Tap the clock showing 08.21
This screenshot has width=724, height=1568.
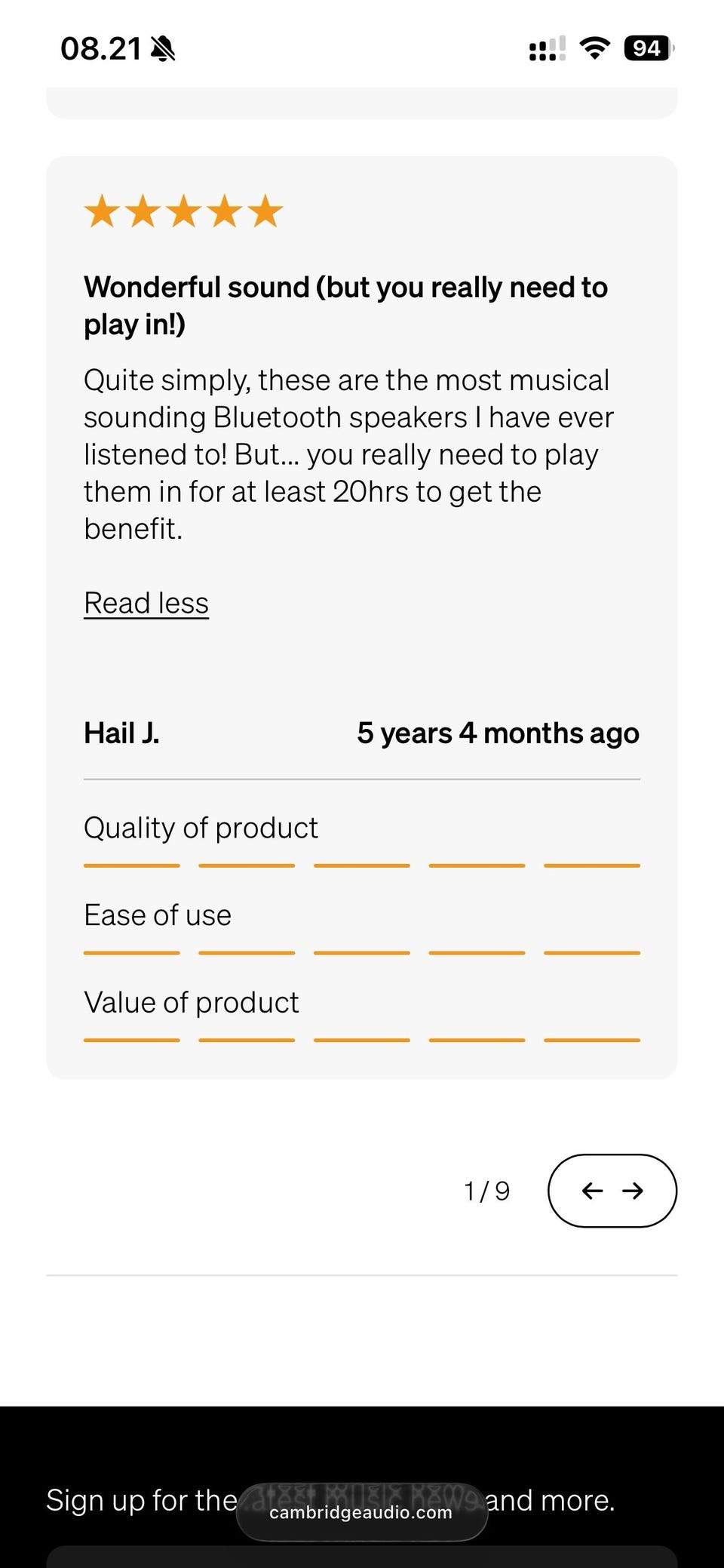pos(101,49)
